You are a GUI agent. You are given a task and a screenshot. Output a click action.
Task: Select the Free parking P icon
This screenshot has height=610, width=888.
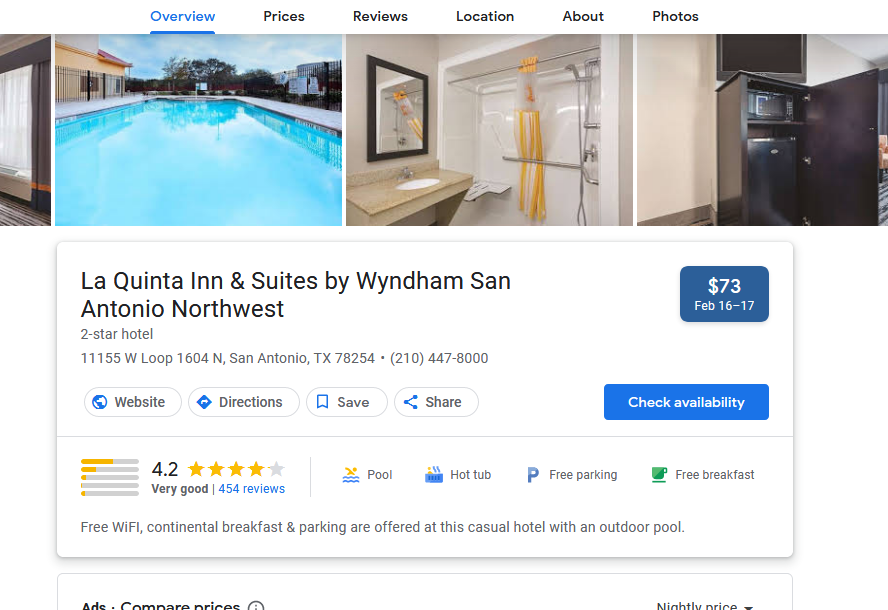coord(532,475)
